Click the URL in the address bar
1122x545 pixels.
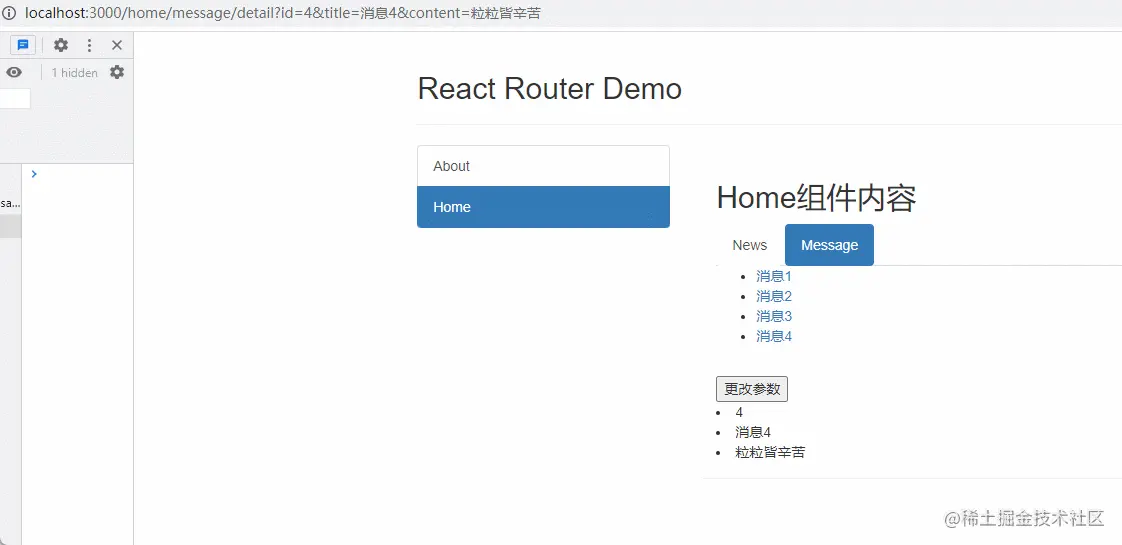[283, 14]
